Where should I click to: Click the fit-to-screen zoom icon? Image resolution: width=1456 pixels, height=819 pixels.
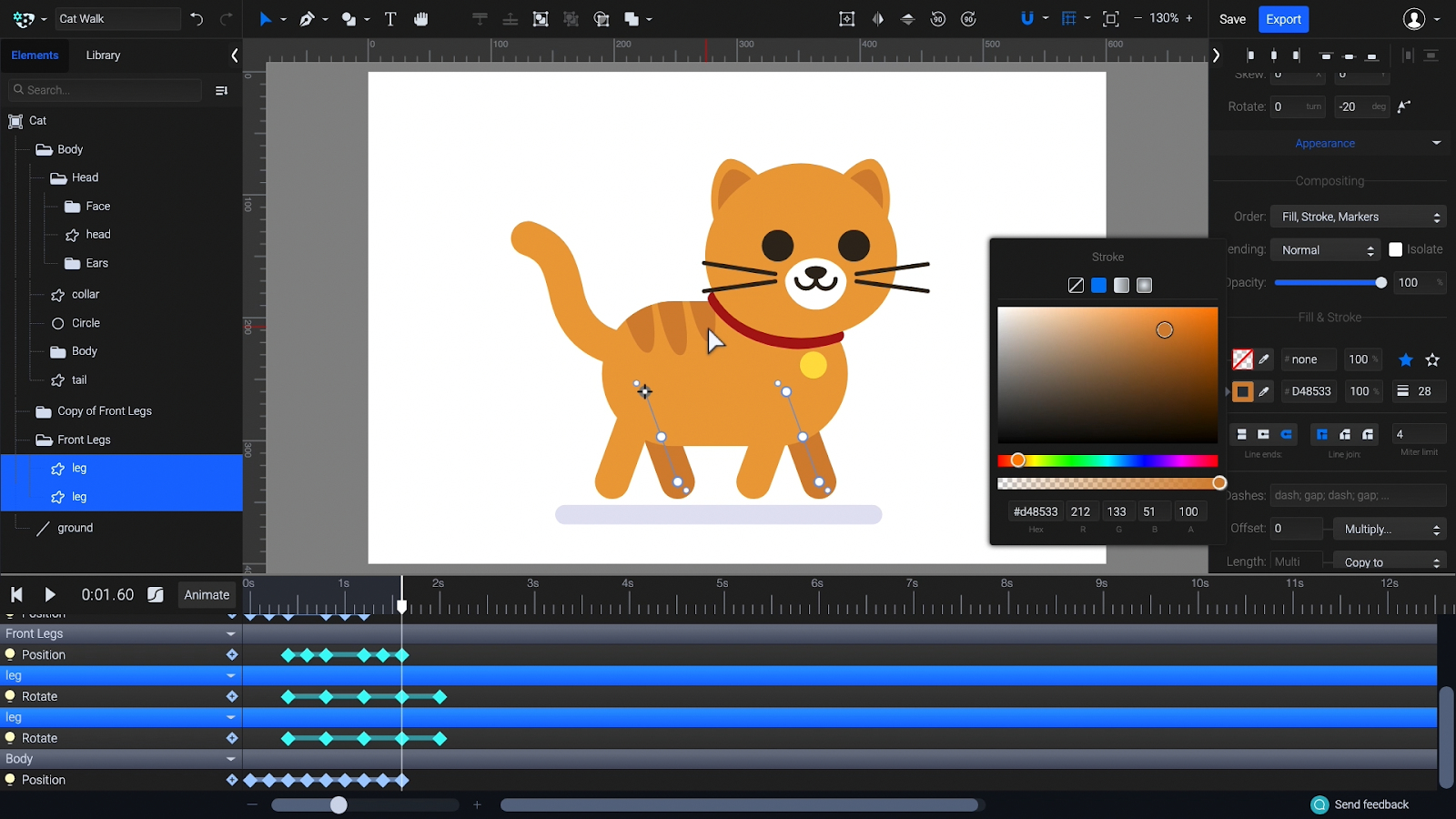point(1111,19)
